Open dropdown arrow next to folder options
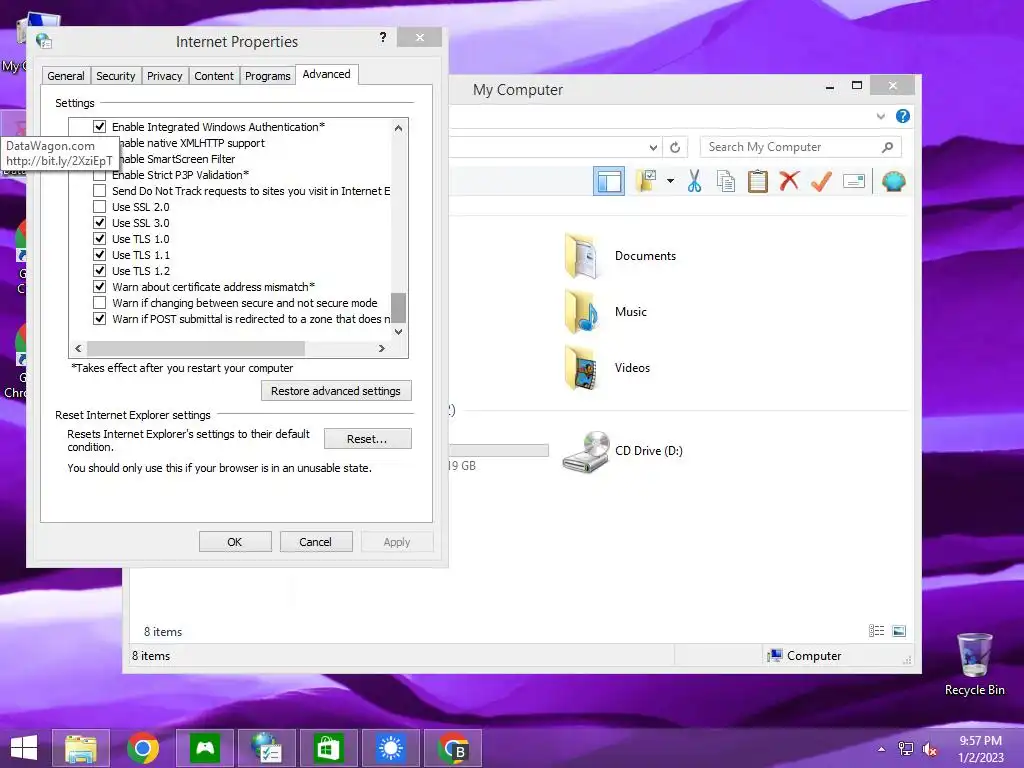 670,181
